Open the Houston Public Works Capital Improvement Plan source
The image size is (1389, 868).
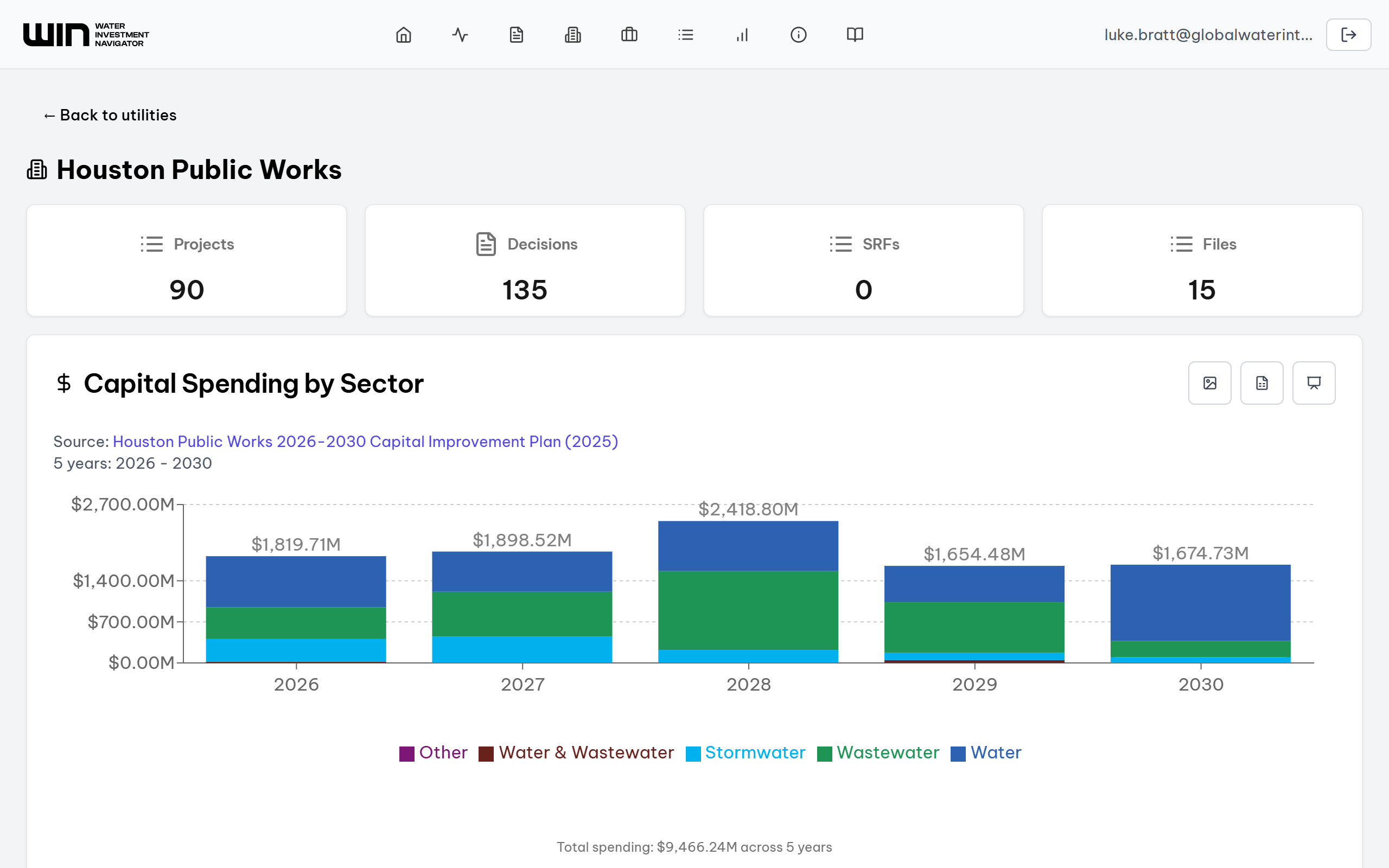click(x=365, y=442)
